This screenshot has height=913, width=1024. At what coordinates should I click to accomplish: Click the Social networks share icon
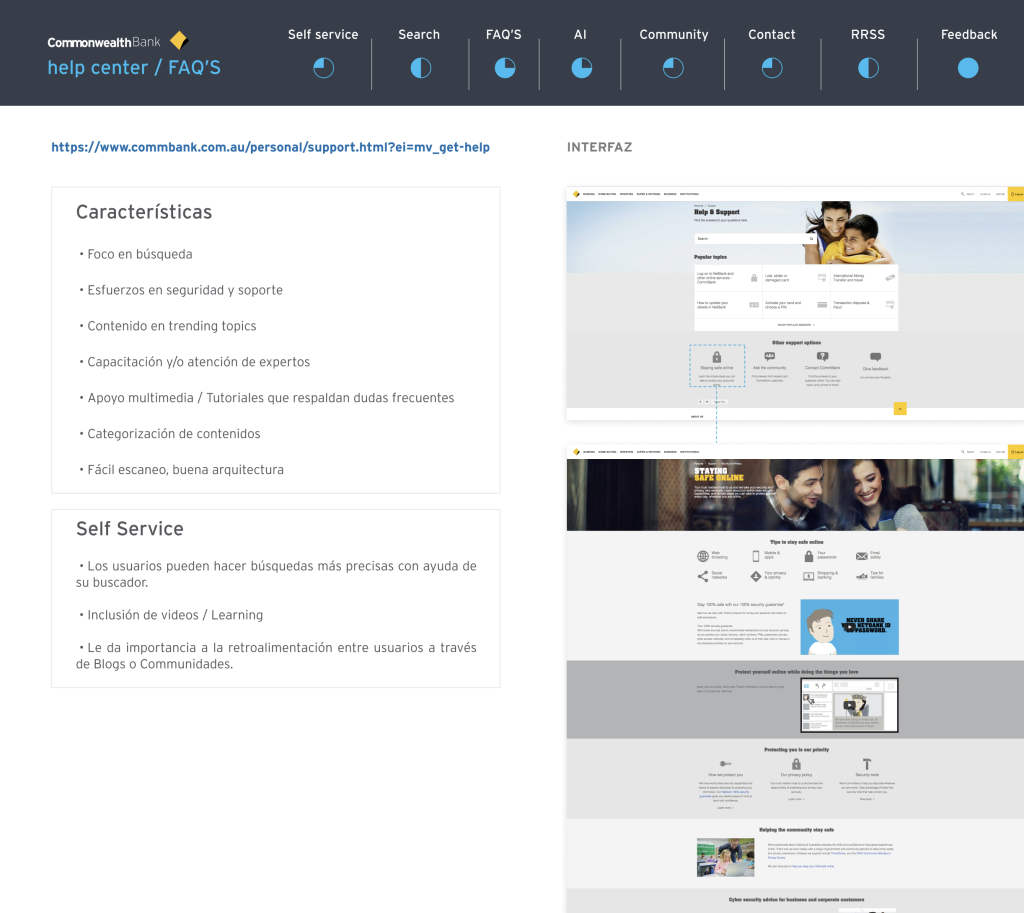pos(703,576)
